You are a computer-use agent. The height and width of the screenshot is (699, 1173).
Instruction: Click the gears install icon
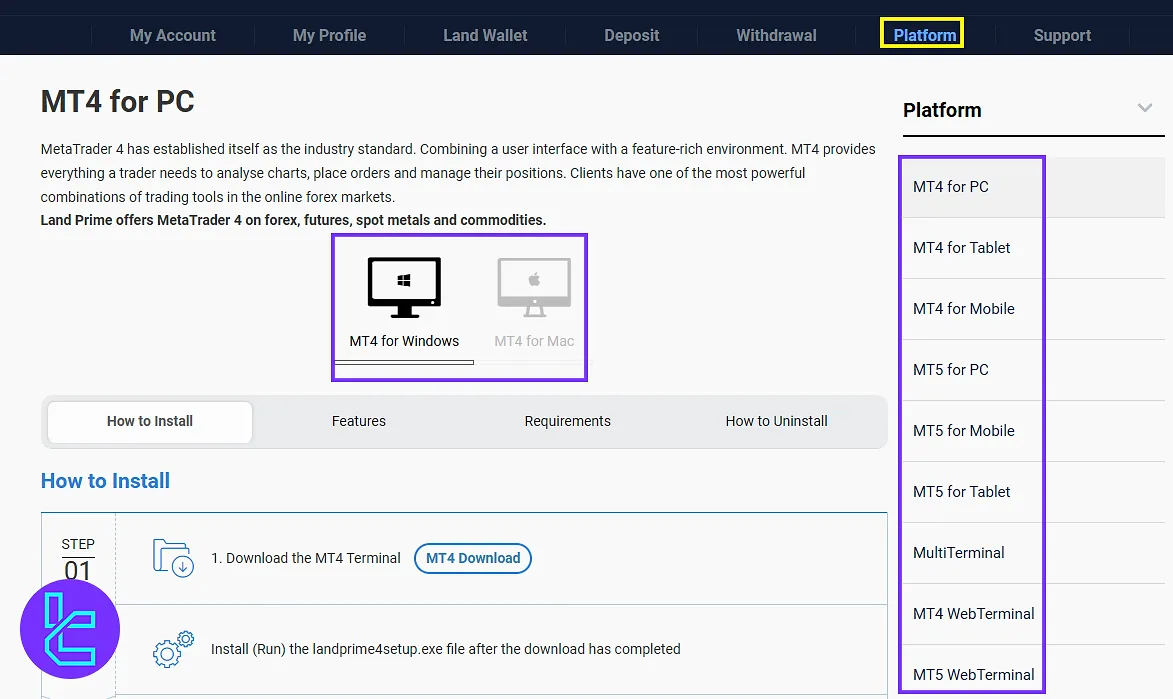173,649
